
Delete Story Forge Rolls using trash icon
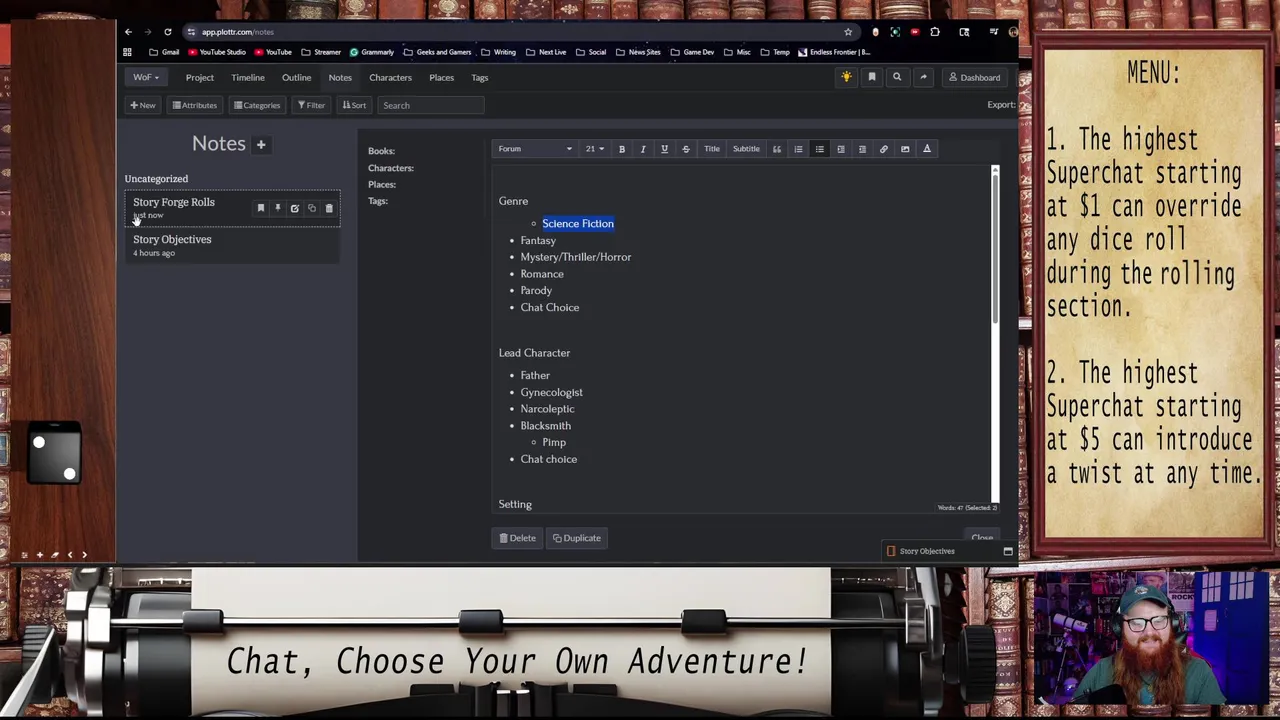coord(329,208)
